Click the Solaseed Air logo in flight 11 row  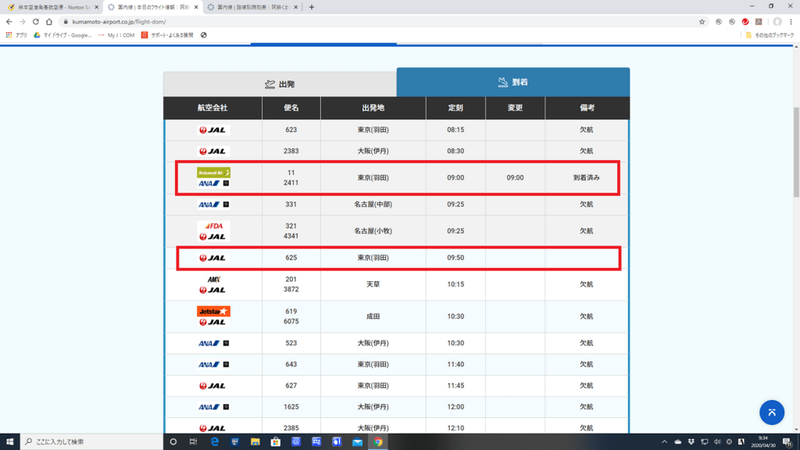pyautogui.click(x=213, y=172)
